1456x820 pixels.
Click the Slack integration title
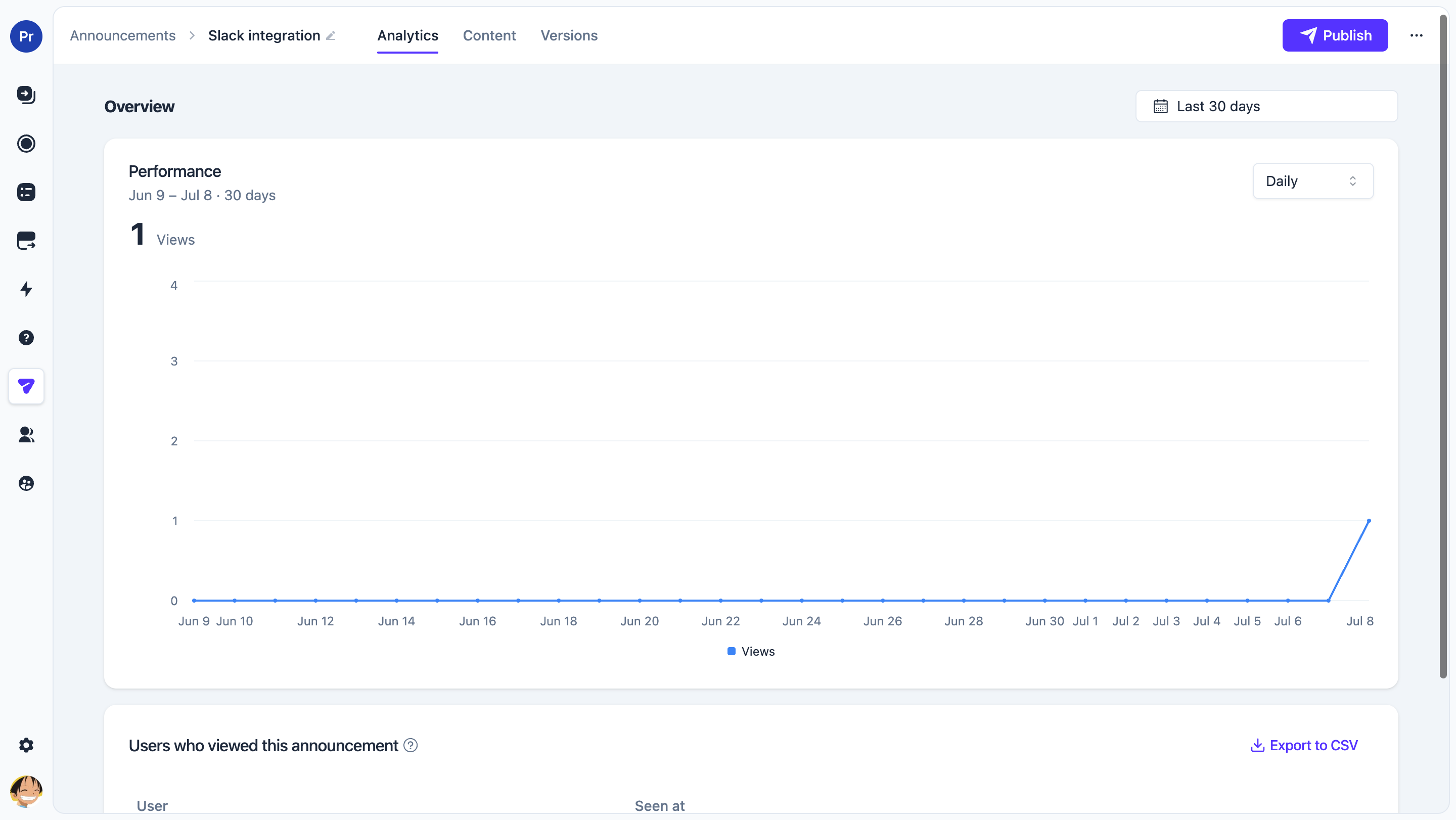(264, 35)
